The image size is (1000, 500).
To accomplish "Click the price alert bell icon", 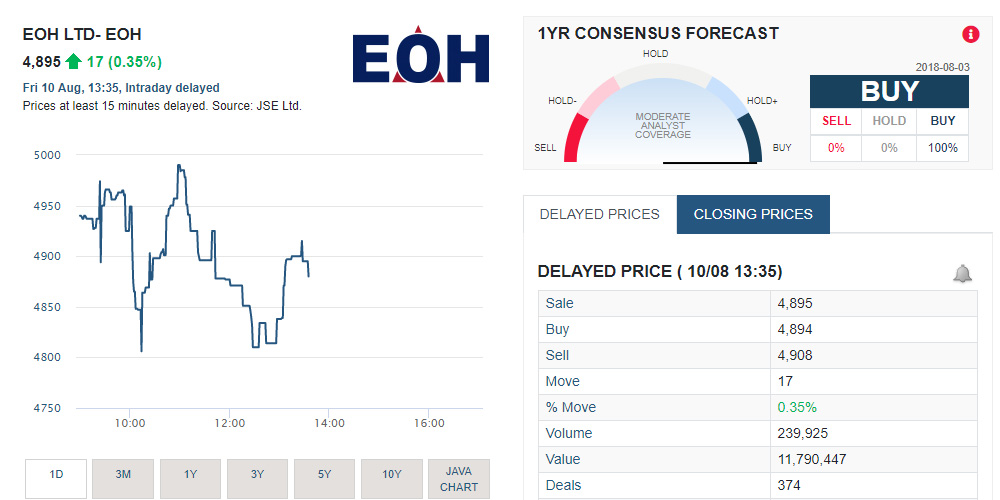I will point(962,273).
